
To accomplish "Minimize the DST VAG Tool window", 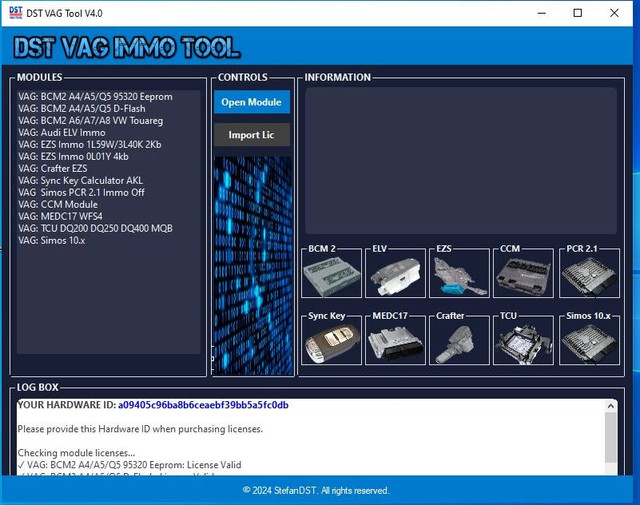I will [x=542, y=13].
